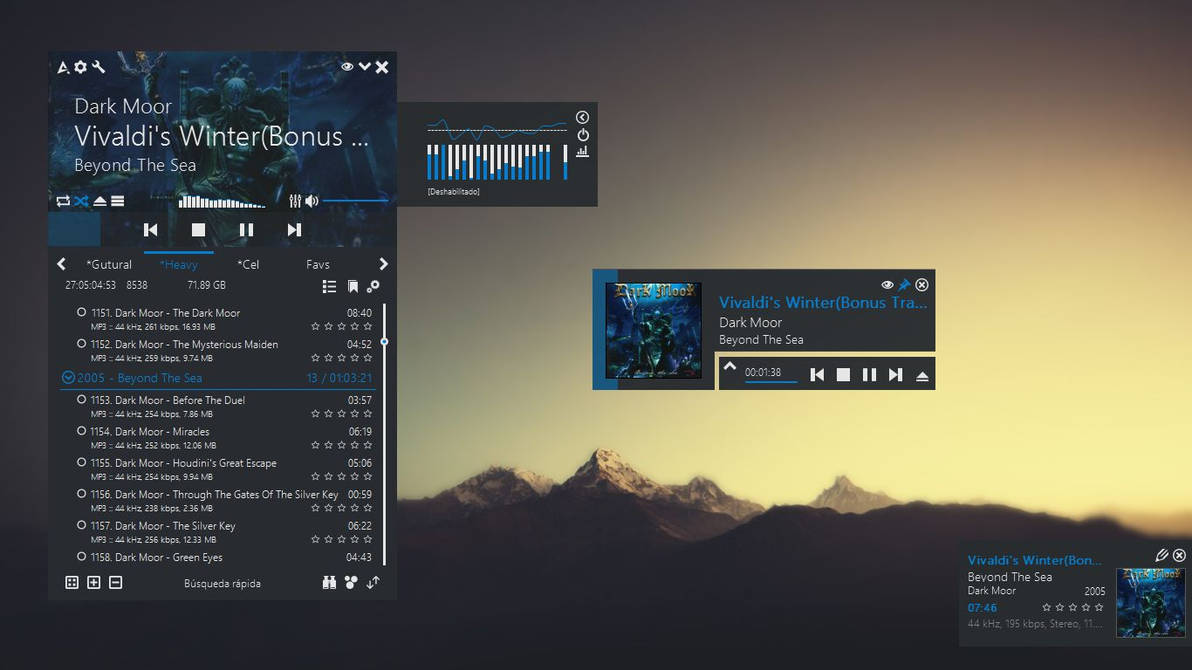
Task: Click album cover in the track info popup
Action: pos(1150,602)
